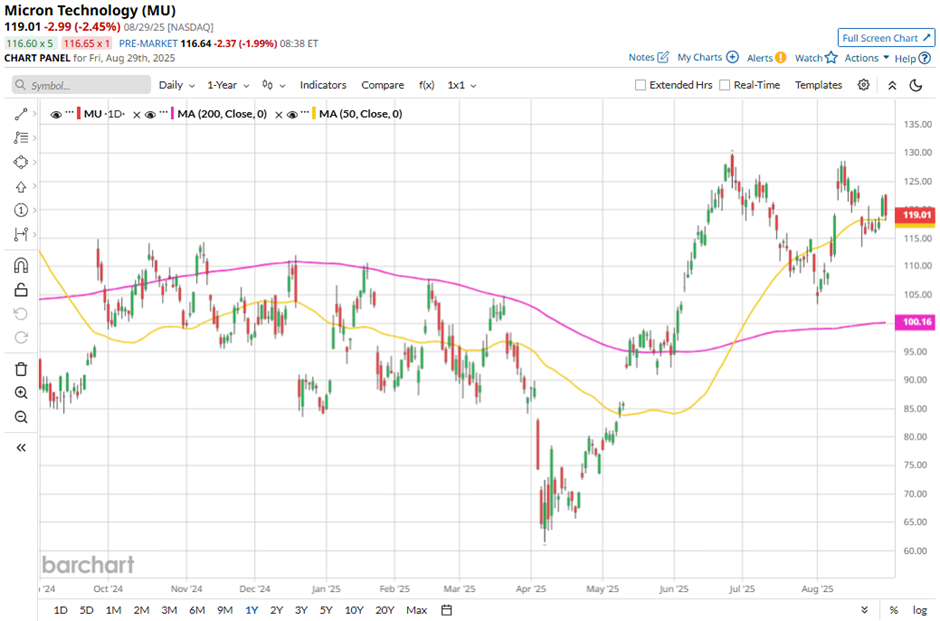Open Alerts for this symbol
This screenshot has width=940, height=621.
pyautogui.click(x=767, y=58)
